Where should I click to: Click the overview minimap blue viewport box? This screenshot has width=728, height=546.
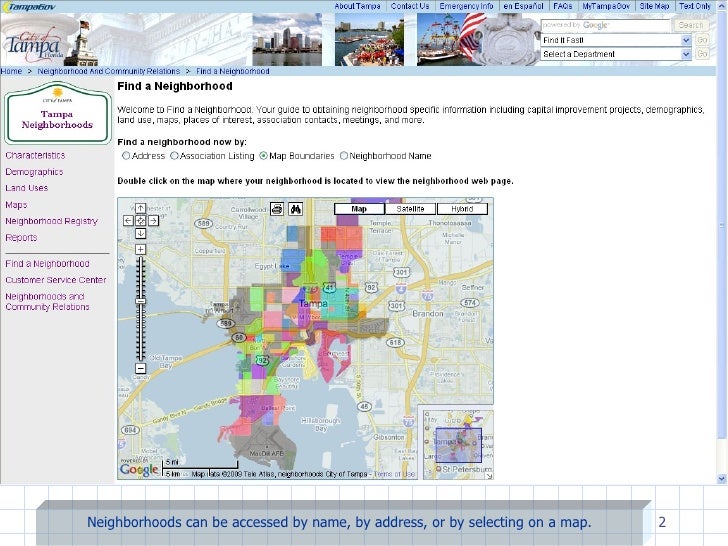(458, 445)
